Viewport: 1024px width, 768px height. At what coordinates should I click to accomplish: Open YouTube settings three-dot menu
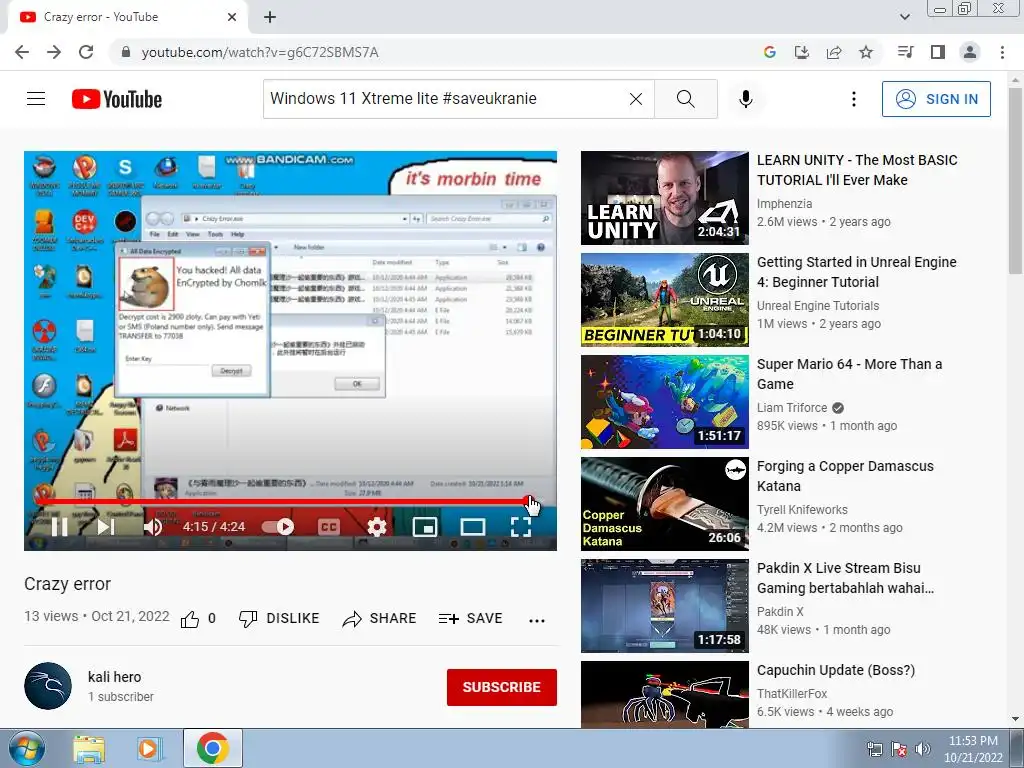click(x=854, y=99)
